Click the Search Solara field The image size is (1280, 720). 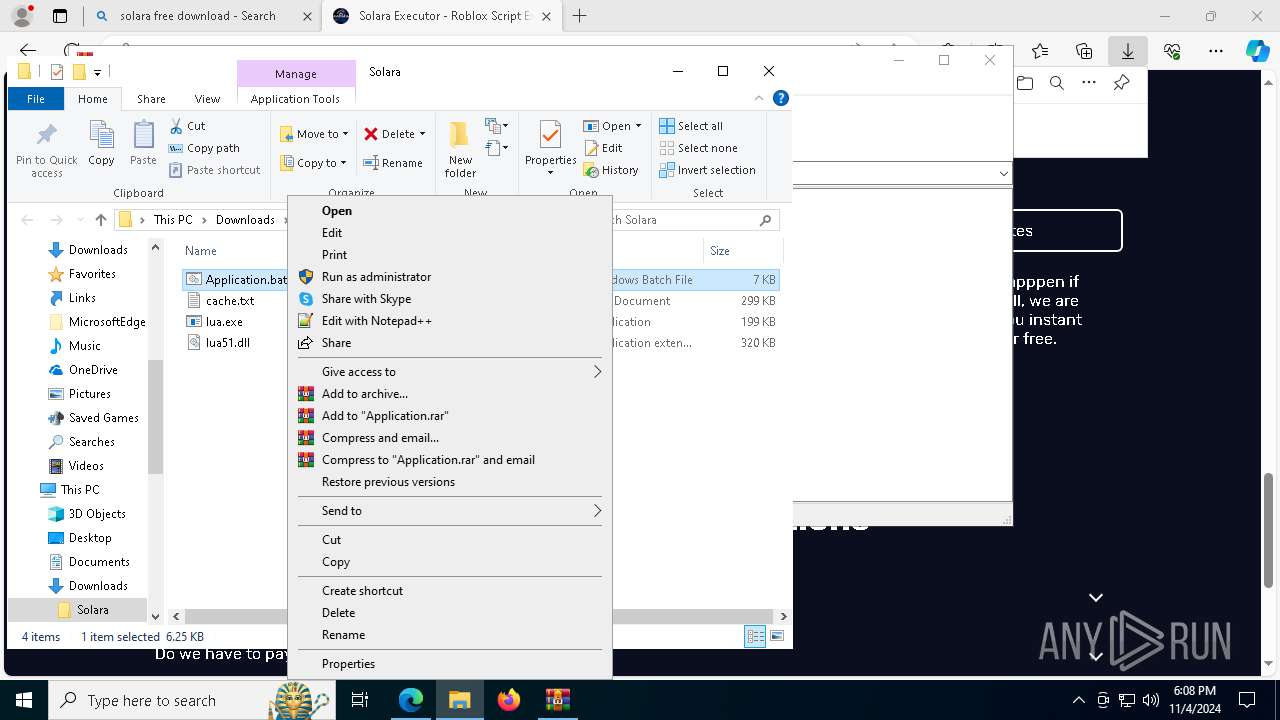click(x=690, y=220)
